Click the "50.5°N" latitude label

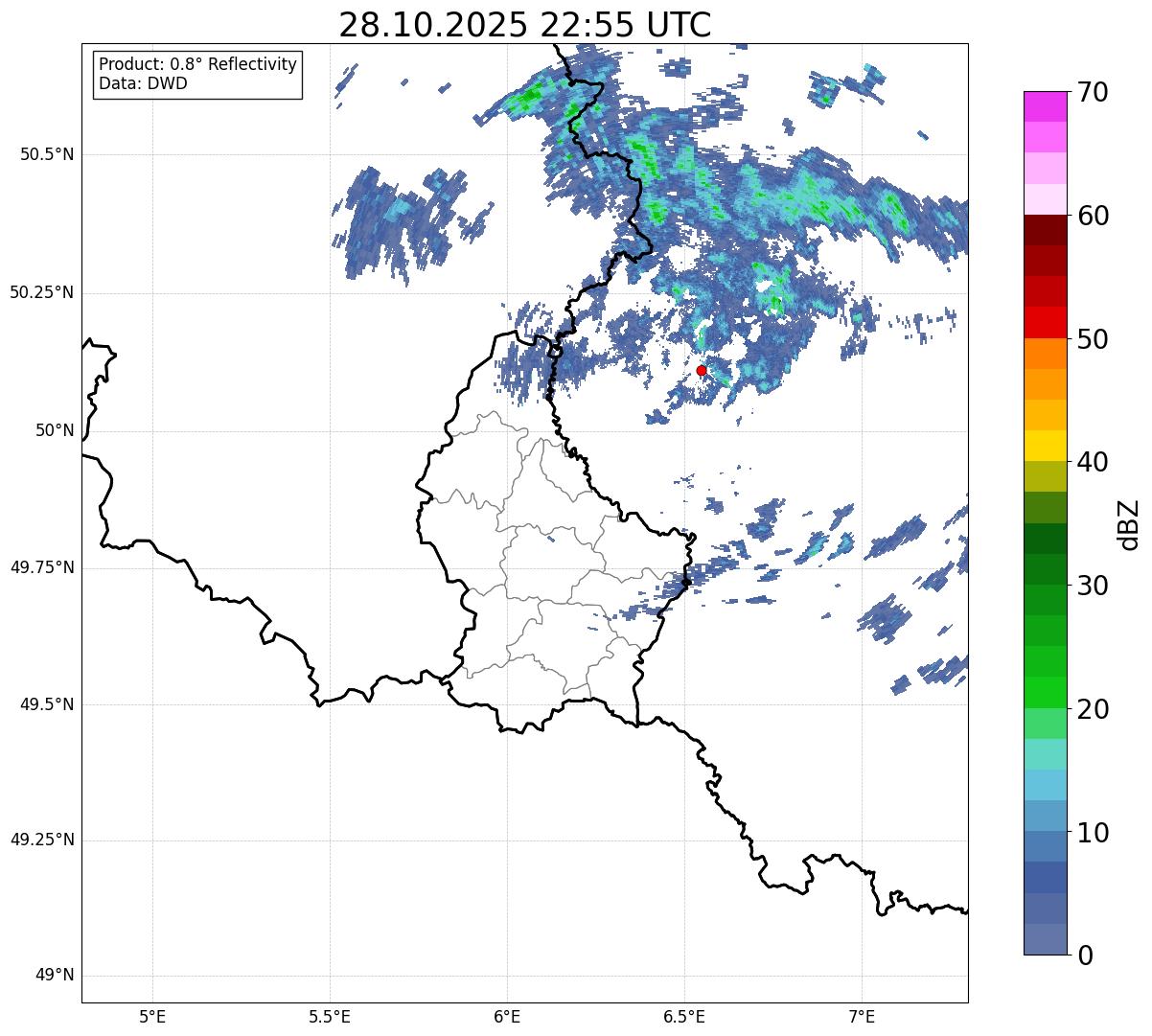tap(47, 154)
